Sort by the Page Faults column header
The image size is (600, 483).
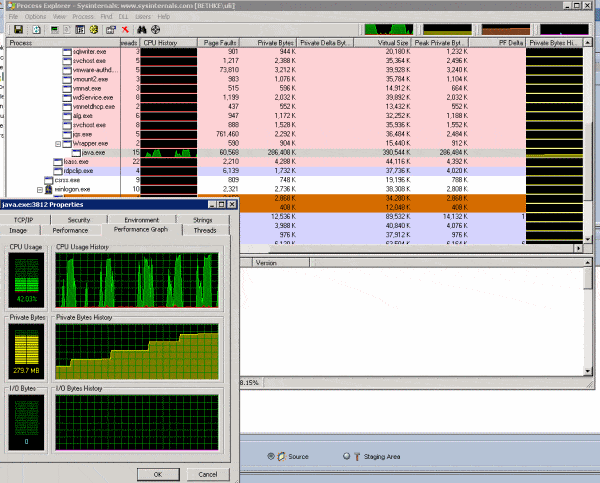click(218, 43)
